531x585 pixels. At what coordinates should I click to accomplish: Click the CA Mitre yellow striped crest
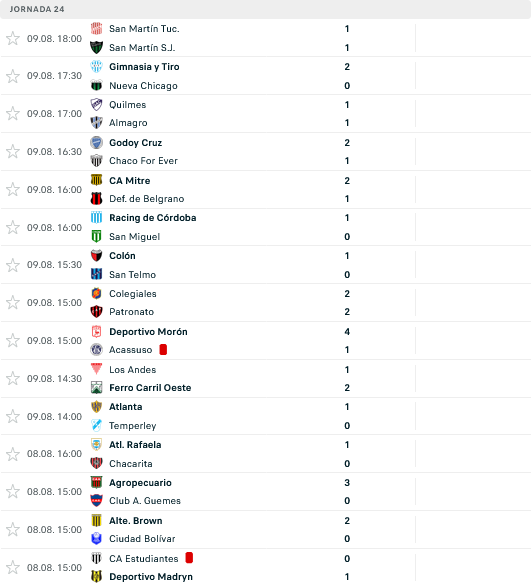[x=96, y=180]
